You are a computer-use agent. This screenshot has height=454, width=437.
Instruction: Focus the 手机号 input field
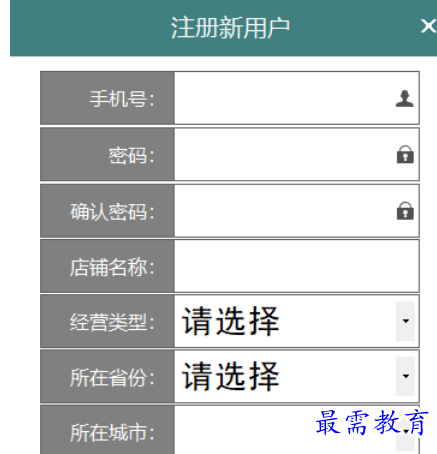point(296,98)
